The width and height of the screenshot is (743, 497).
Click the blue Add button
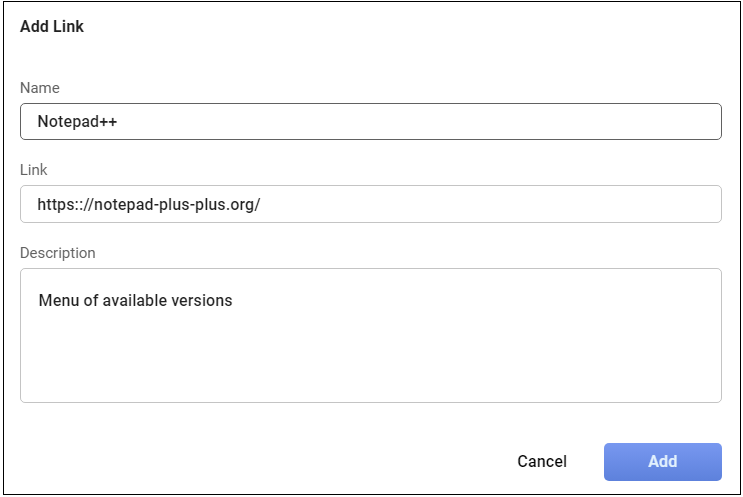tap(662, 462)
